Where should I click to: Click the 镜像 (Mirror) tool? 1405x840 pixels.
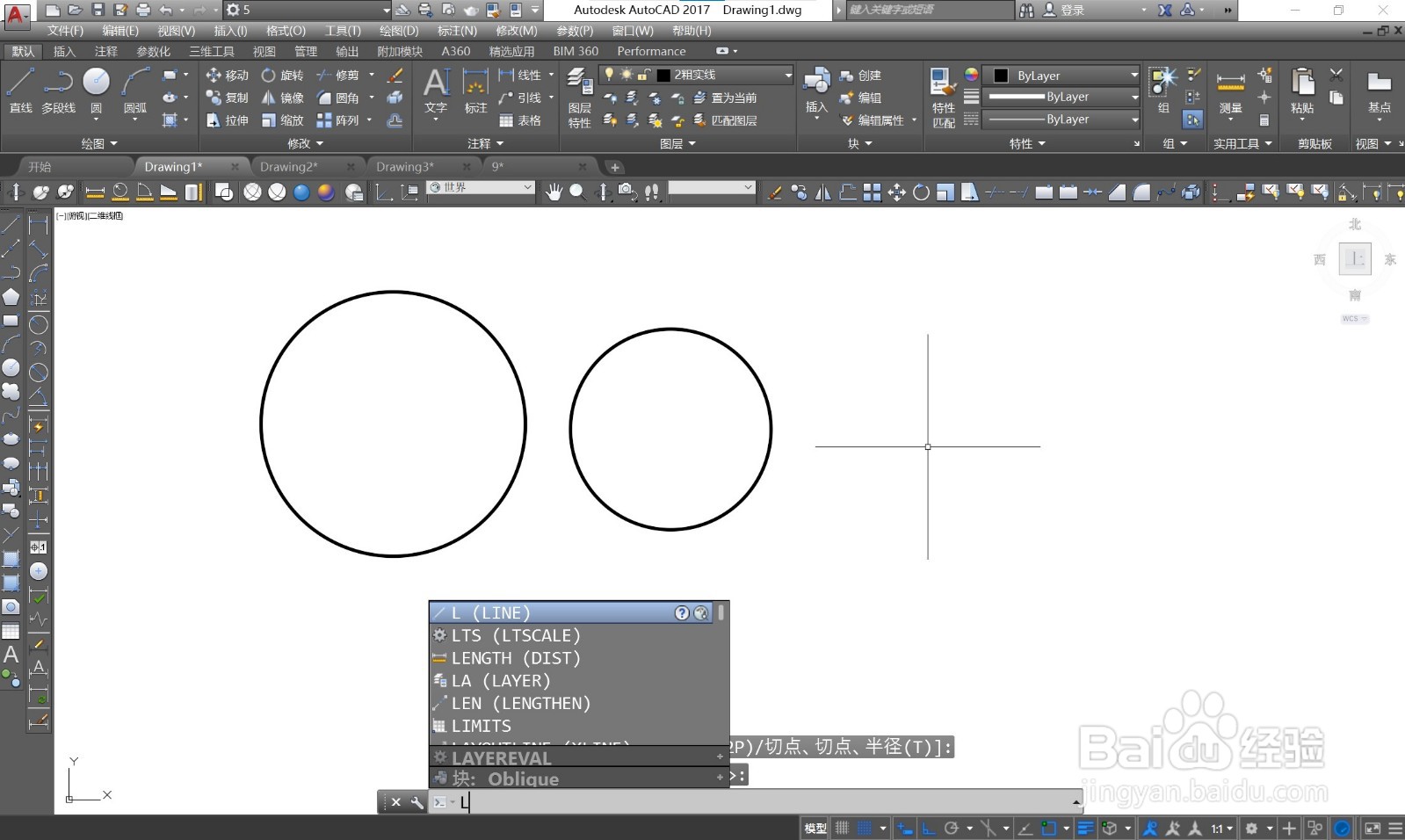[282, 98]
